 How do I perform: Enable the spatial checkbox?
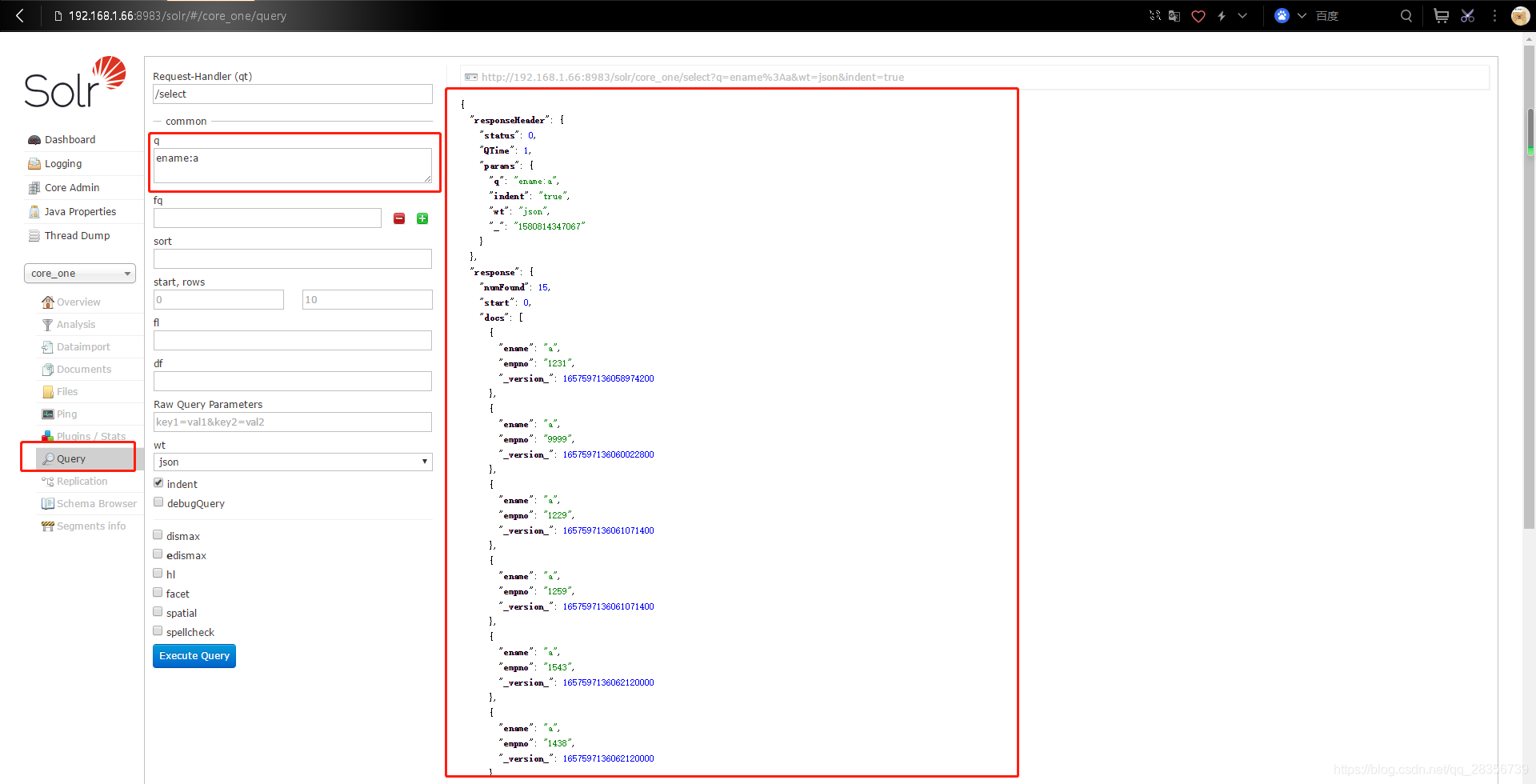158,612
